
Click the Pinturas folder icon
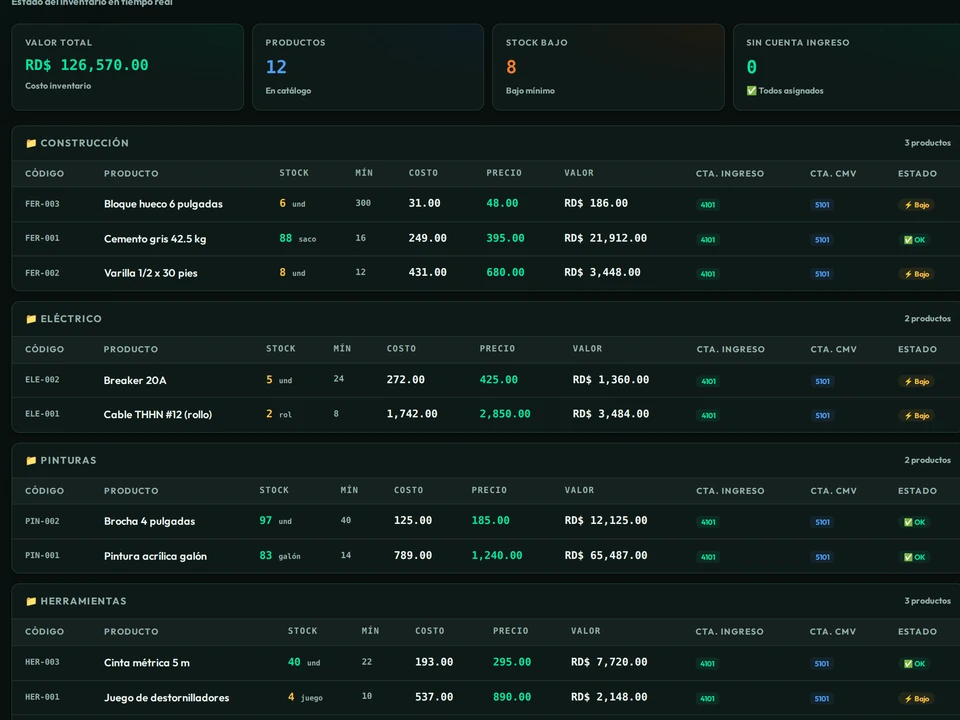pos(31,460)
